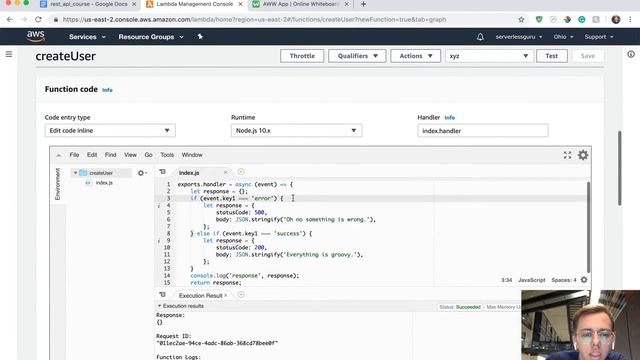
Task: Add a new editor tab
Action: [241, 172]
